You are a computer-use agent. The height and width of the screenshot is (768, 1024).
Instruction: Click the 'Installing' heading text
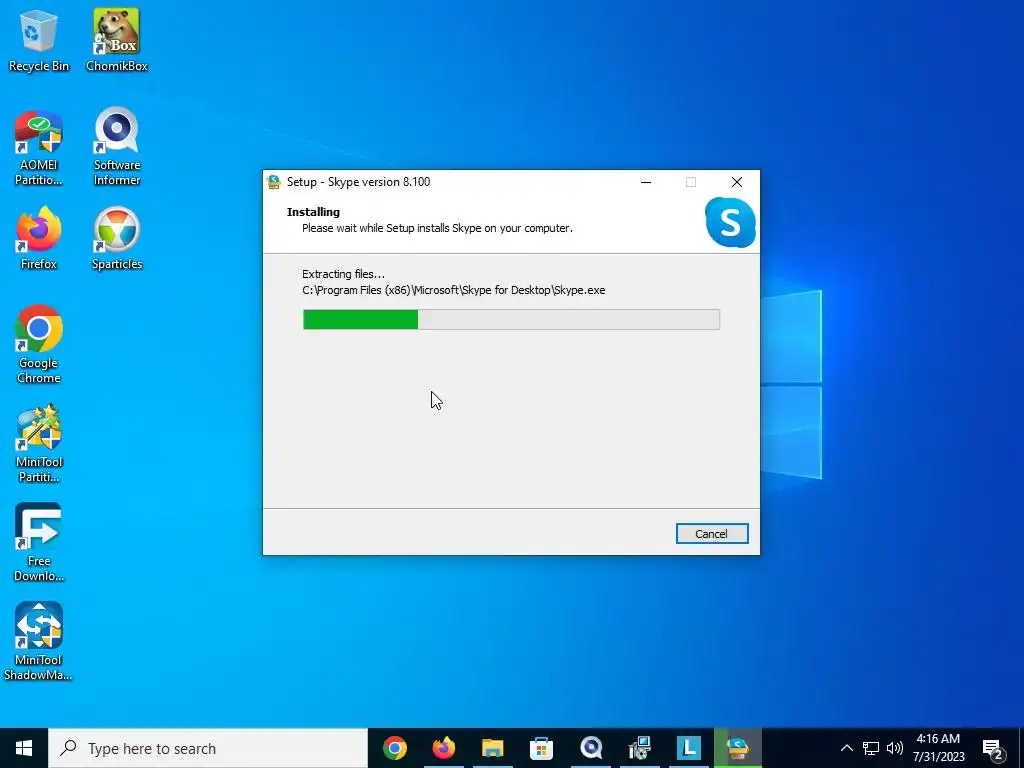(x=313, y=212)
